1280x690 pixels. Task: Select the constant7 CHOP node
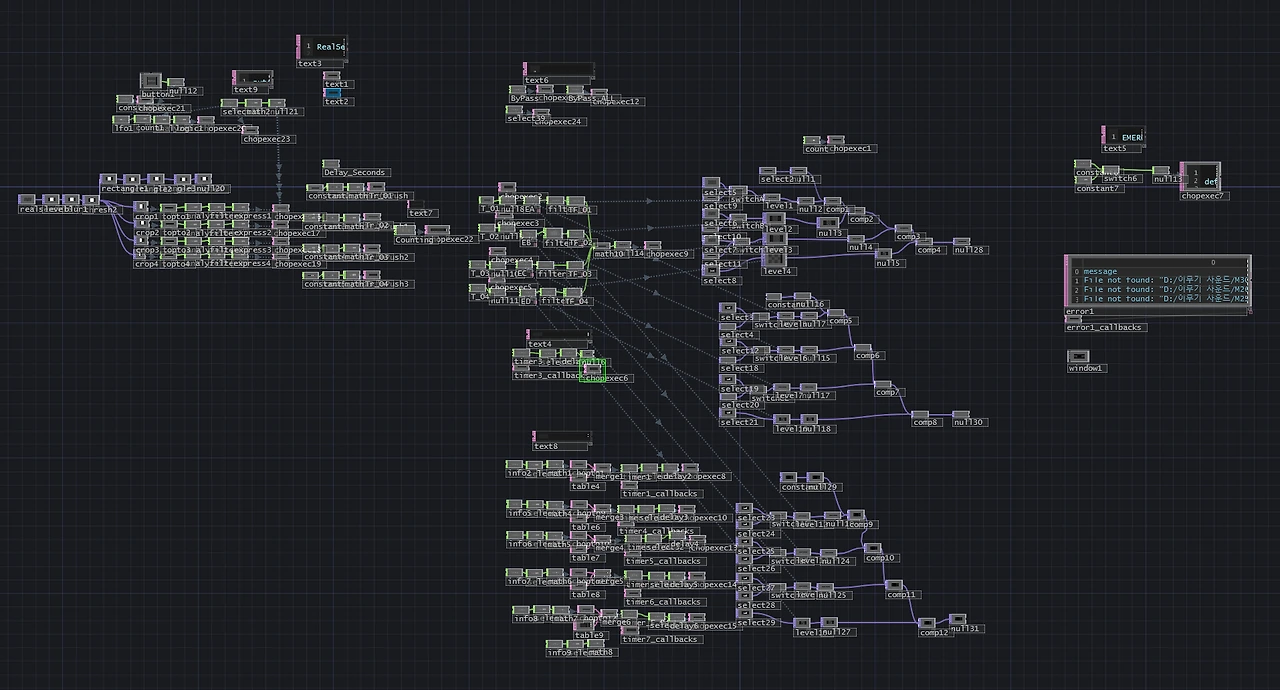pyautogui.click(x=1082, y=180)
